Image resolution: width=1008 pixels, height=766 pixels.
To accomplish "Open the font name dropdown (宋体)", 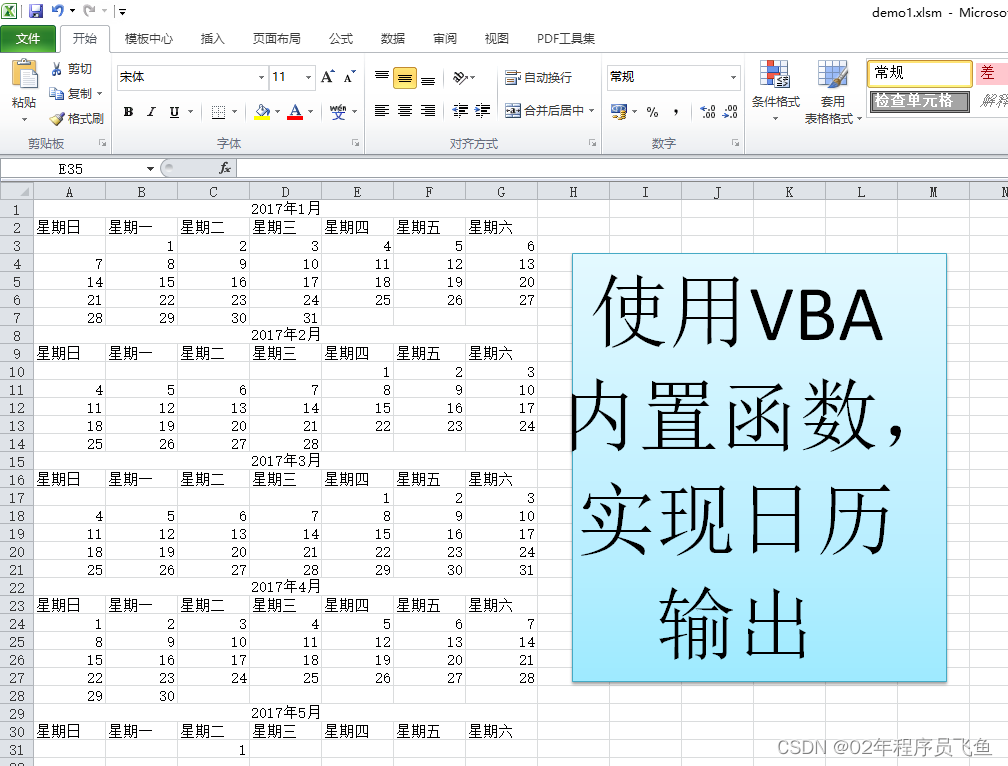I will (262, 77).
